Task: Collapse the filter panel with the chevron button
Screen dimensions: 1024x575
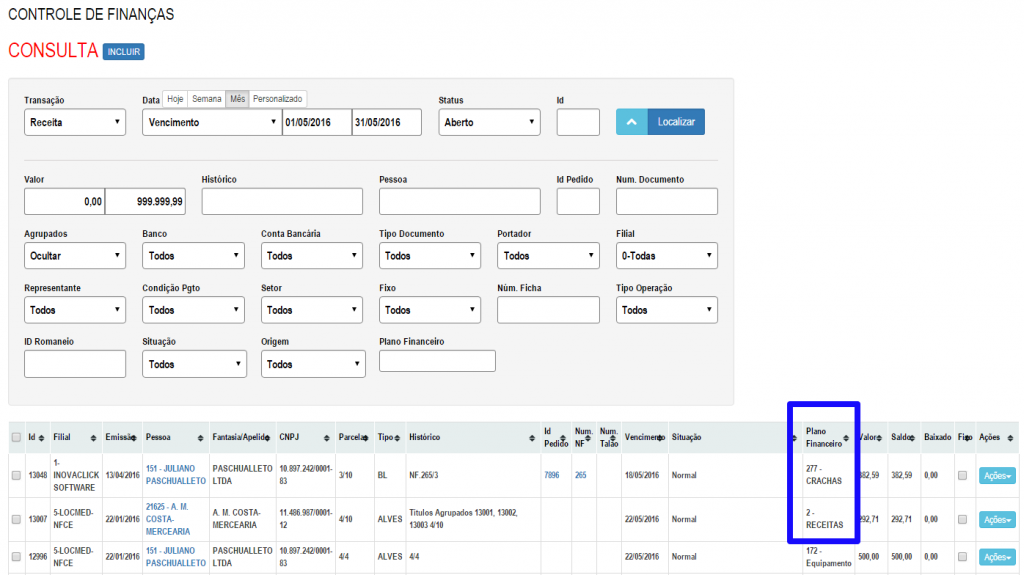Action: coord(630,122)
